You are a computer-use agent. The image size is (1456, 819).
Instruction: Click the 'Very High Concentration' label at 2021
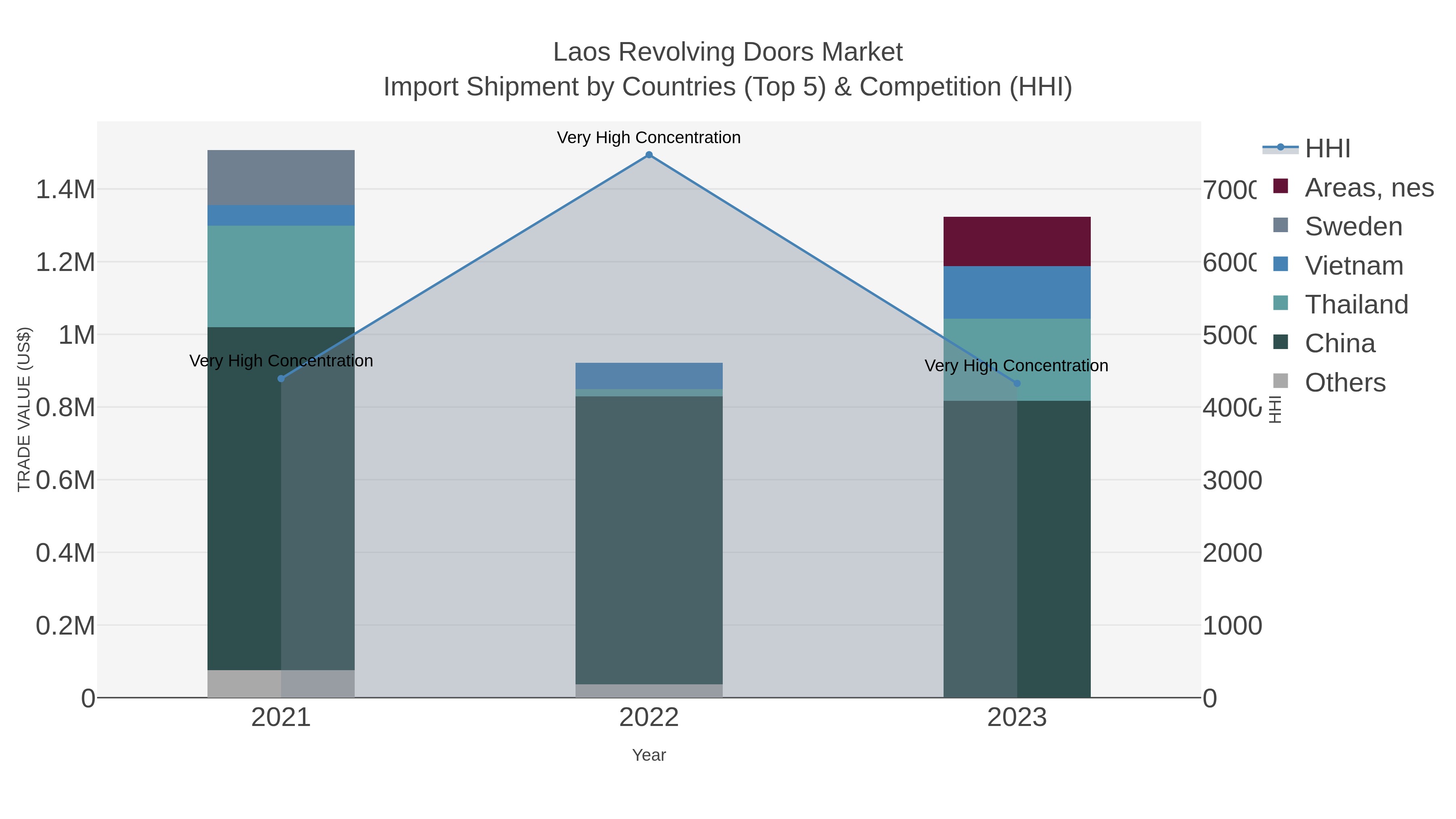pos(281,361)
